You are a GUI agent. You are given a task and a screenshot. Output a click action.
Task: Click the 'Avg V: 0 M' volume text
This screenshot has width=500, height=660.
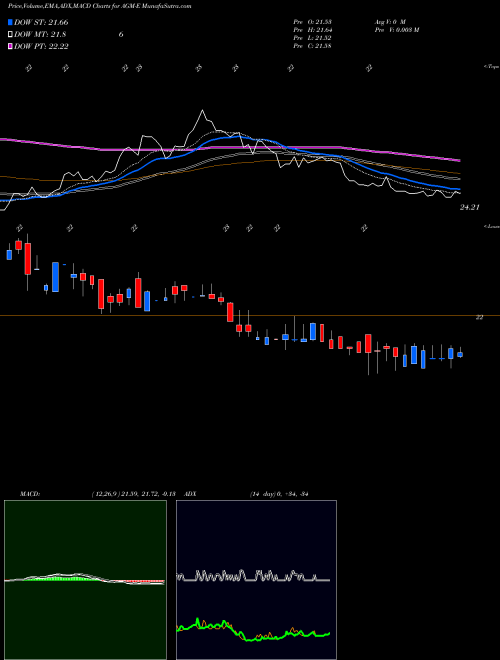click(389, 21)
